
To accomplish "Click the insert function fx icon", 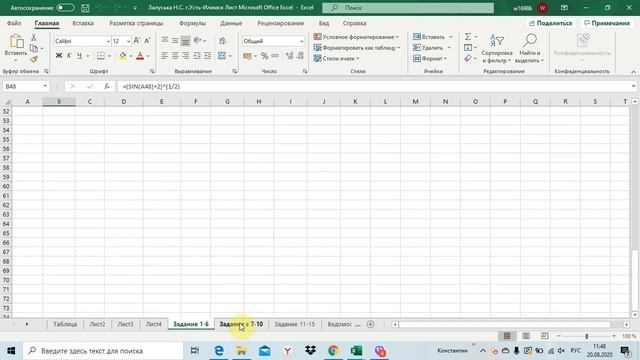I will 107,86.
